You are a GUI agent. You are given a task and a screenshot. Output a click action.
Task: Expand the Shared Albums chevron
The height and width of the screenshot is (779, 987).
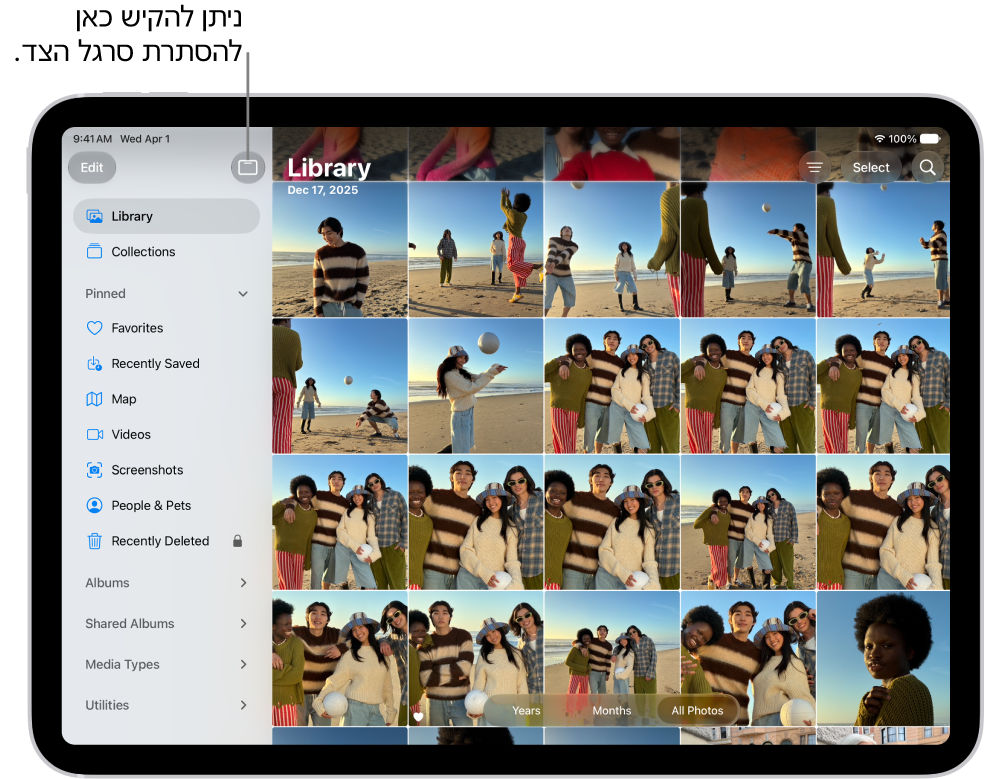point(243,624)
